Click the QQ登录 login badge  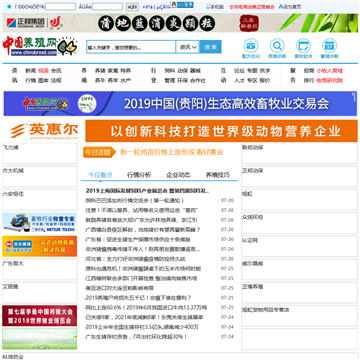coord(182,5)
